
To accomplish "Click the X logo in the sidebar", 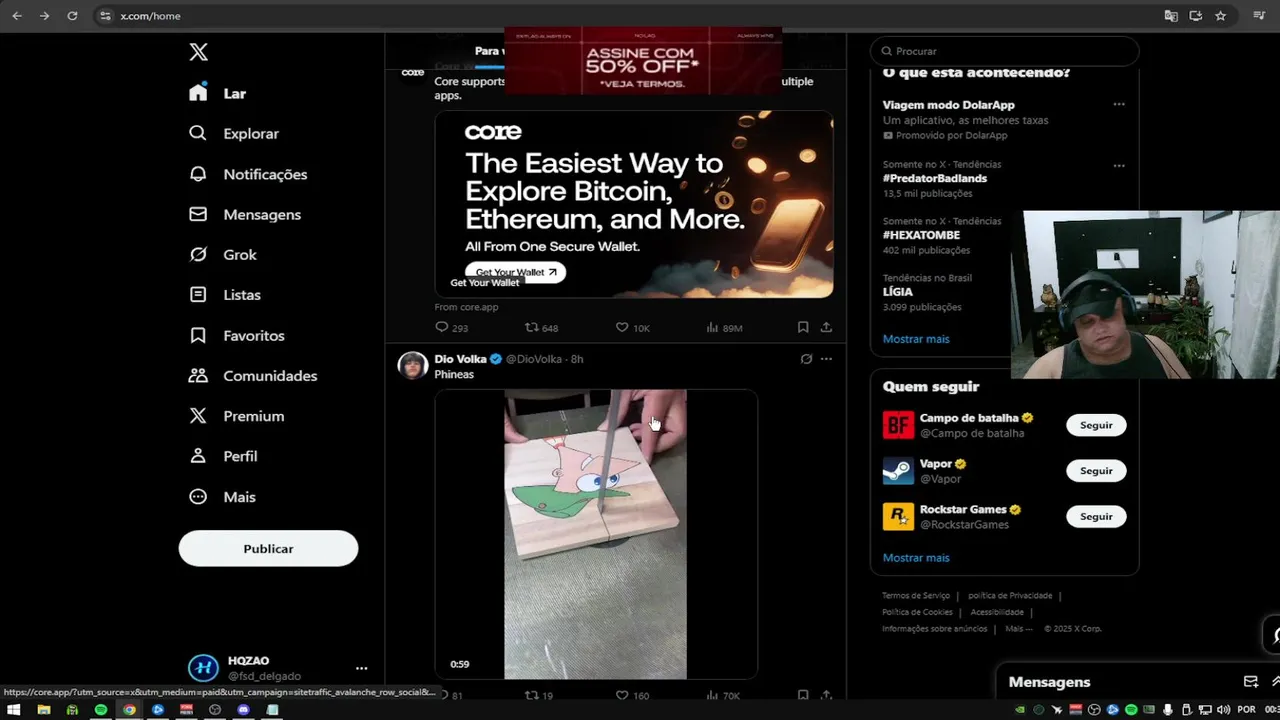I will tap(198, 53).
